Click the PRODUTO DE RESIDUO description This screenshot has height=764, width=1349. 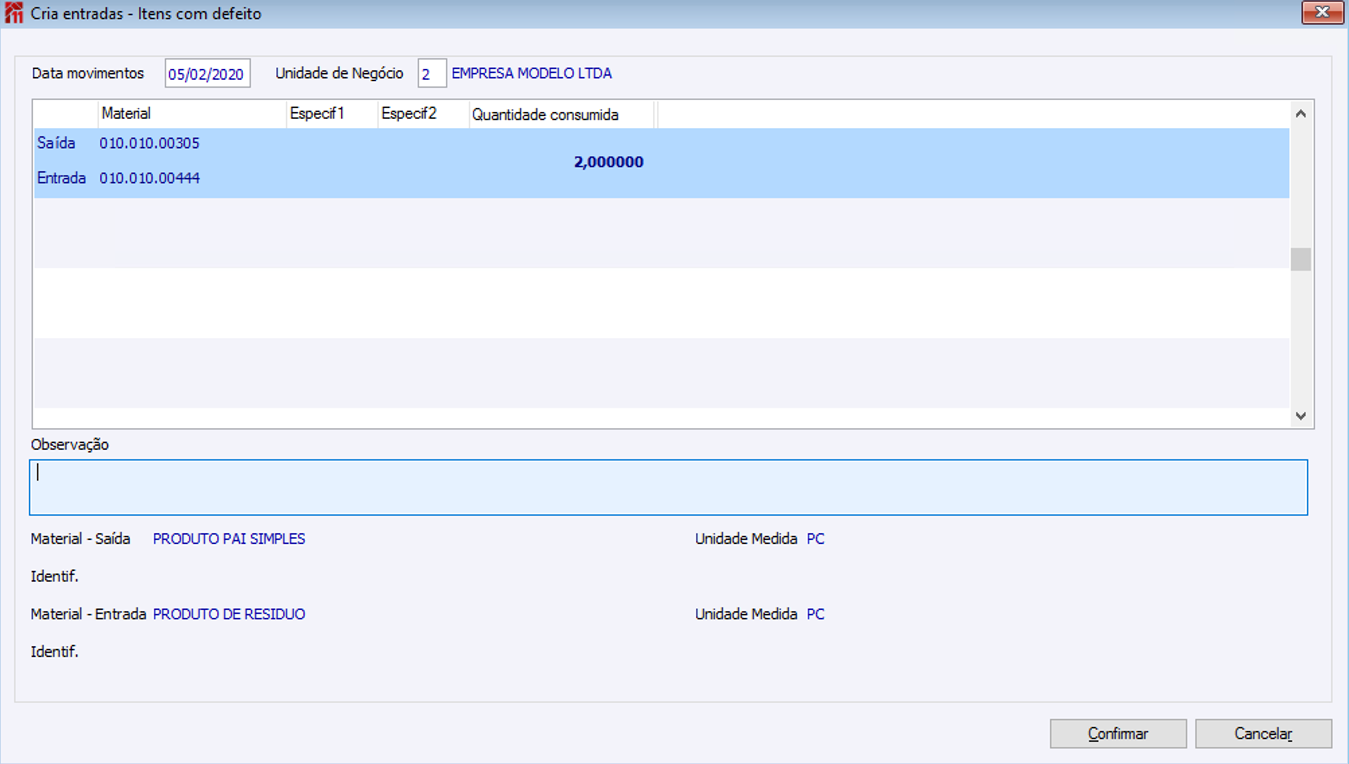pos(229,614)
